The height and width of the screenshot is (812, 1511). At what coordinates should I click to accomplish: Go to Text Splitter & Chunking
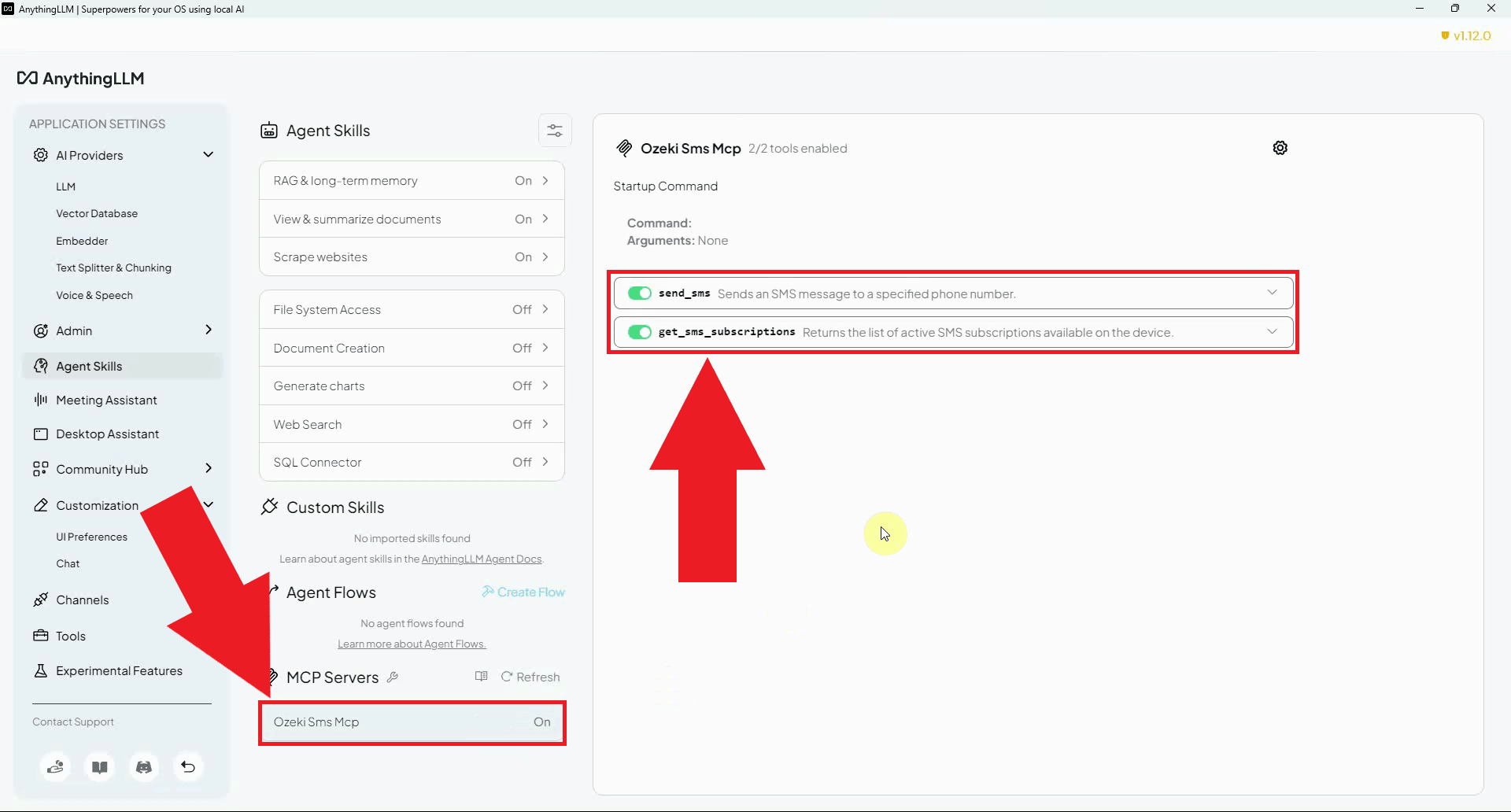pyautogui.click(x=113, y=268)
